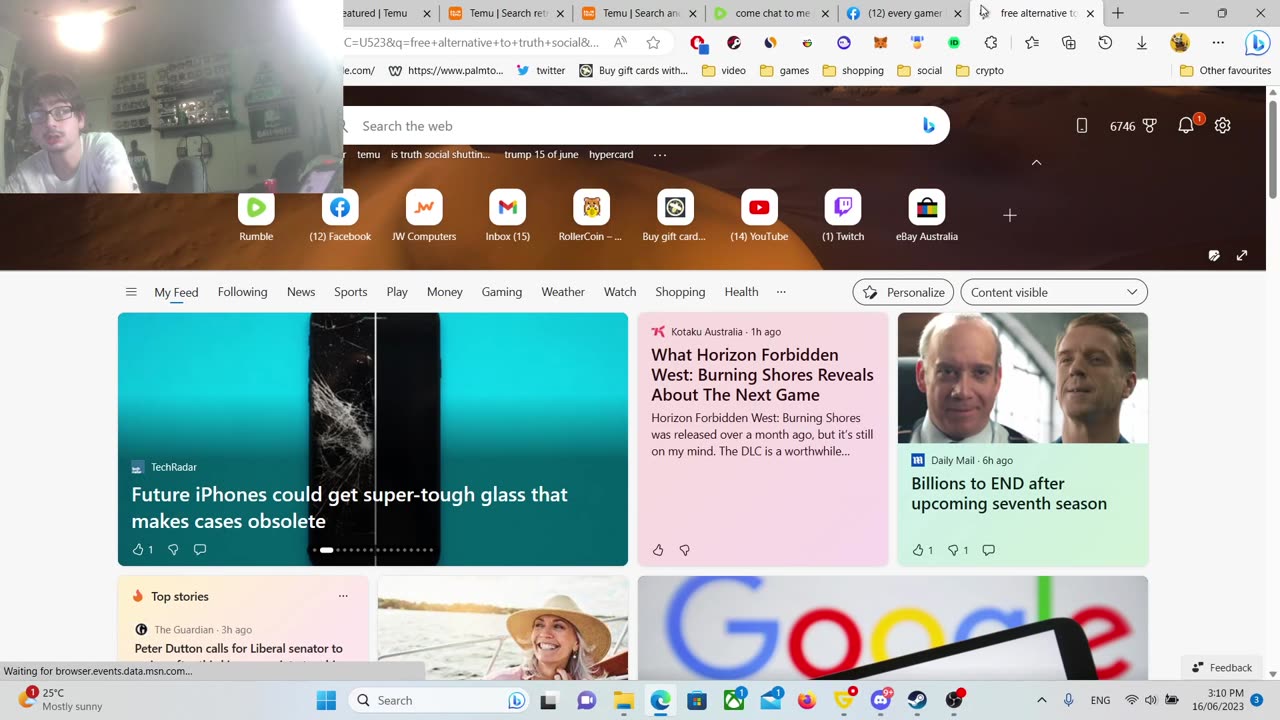This screenshot has height=720, width=1280.
Task: Click the Personalize button
Action: click(x=903, y=292)
